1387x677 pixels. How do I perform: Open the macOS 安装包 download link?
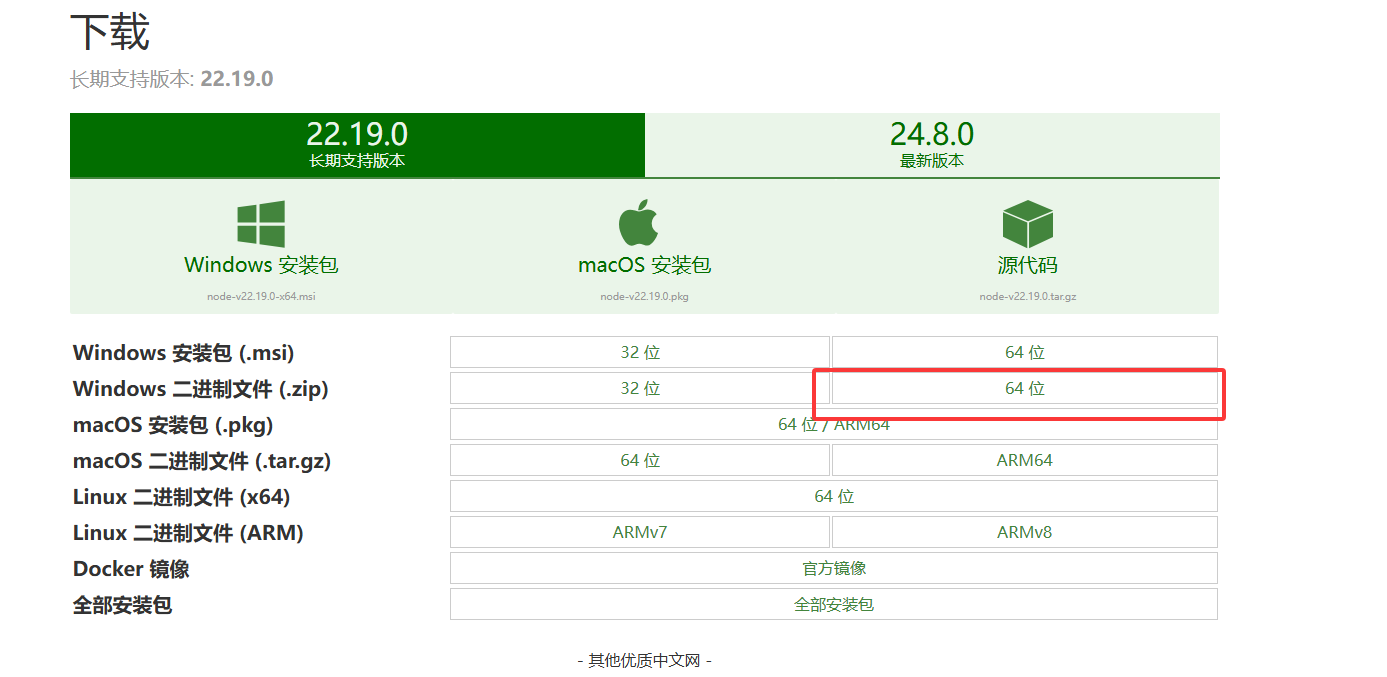[x=644, y=265]
